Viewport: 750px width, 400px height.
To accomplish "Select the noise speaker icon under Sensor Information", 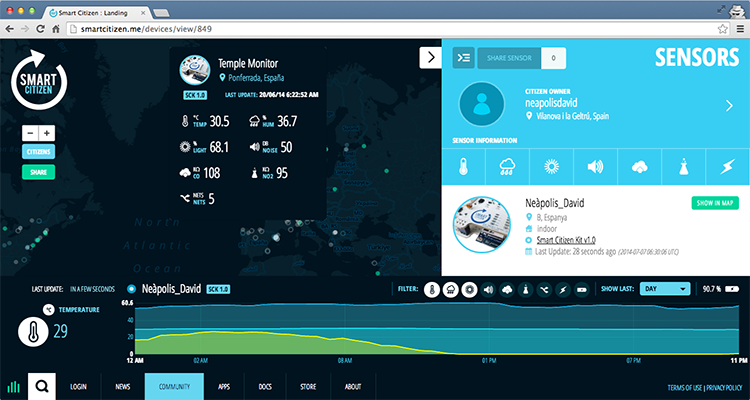I will point(595,167).
